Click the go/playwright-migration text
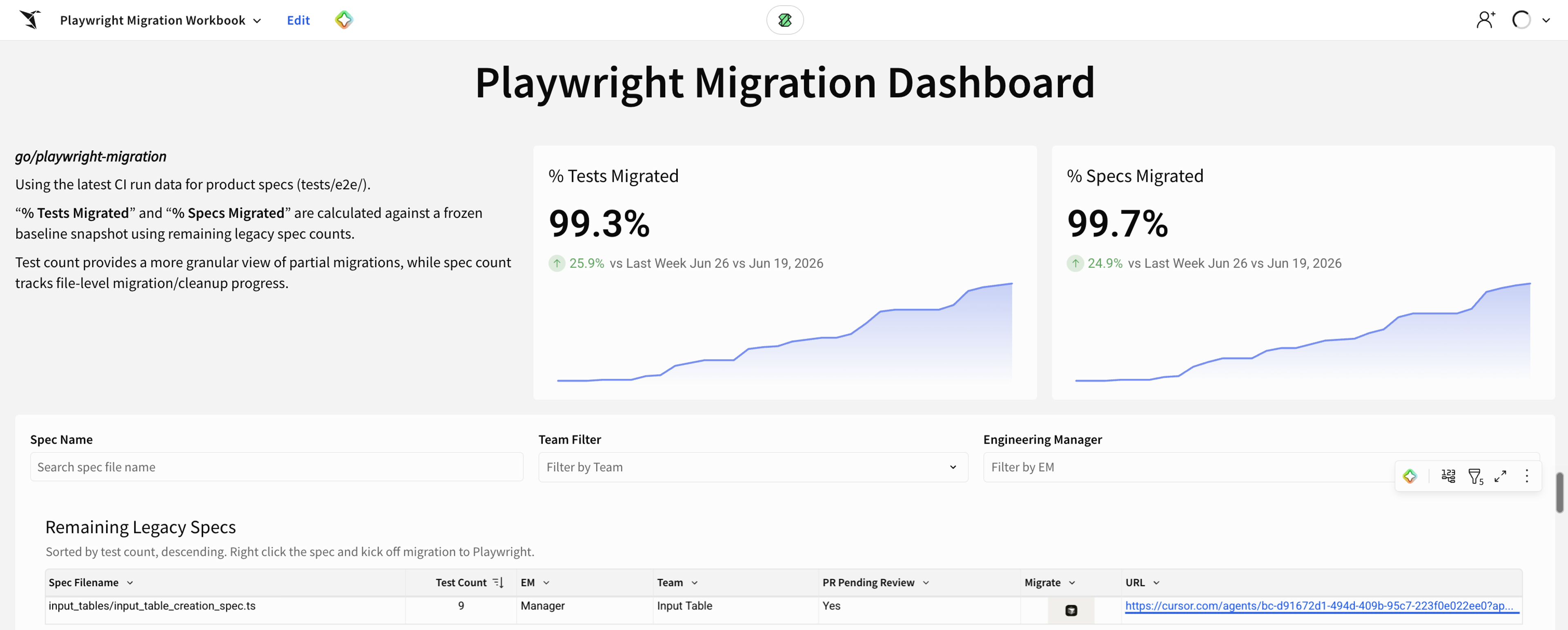The width and height of the screenshot is (1568, 630). (x=91, y=156)
